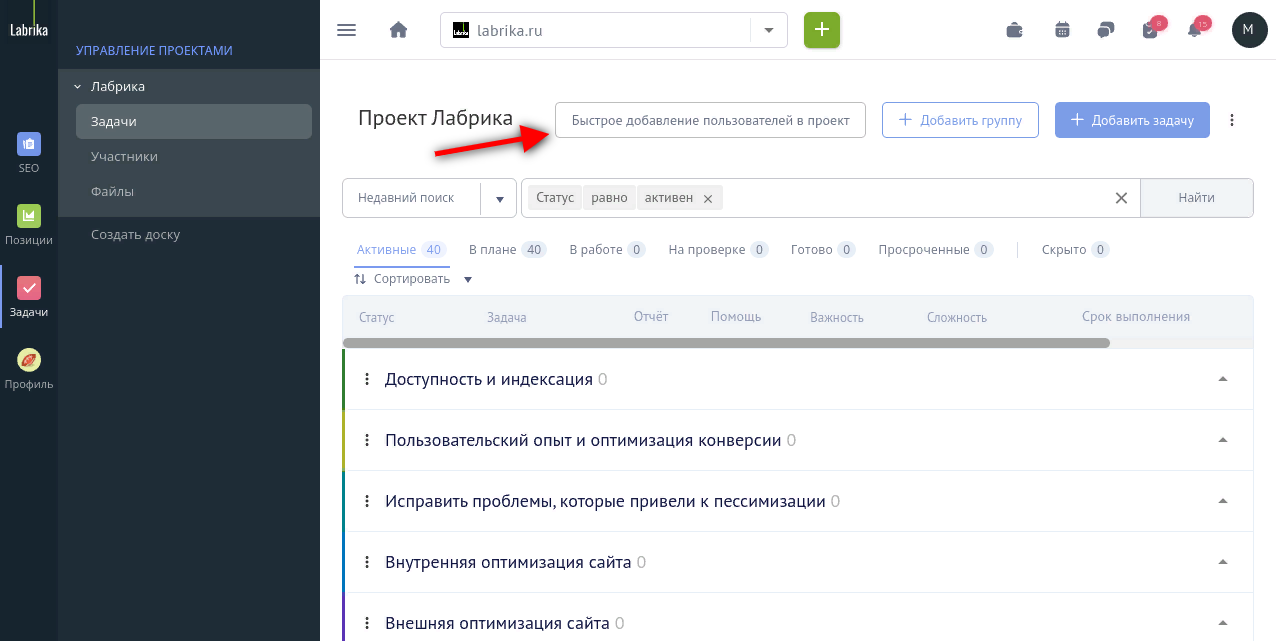This screenshot has height=641, width=1276.
Task: Open project options three-dot menu
Action: pyautogui.click(x=1232, y=120)
